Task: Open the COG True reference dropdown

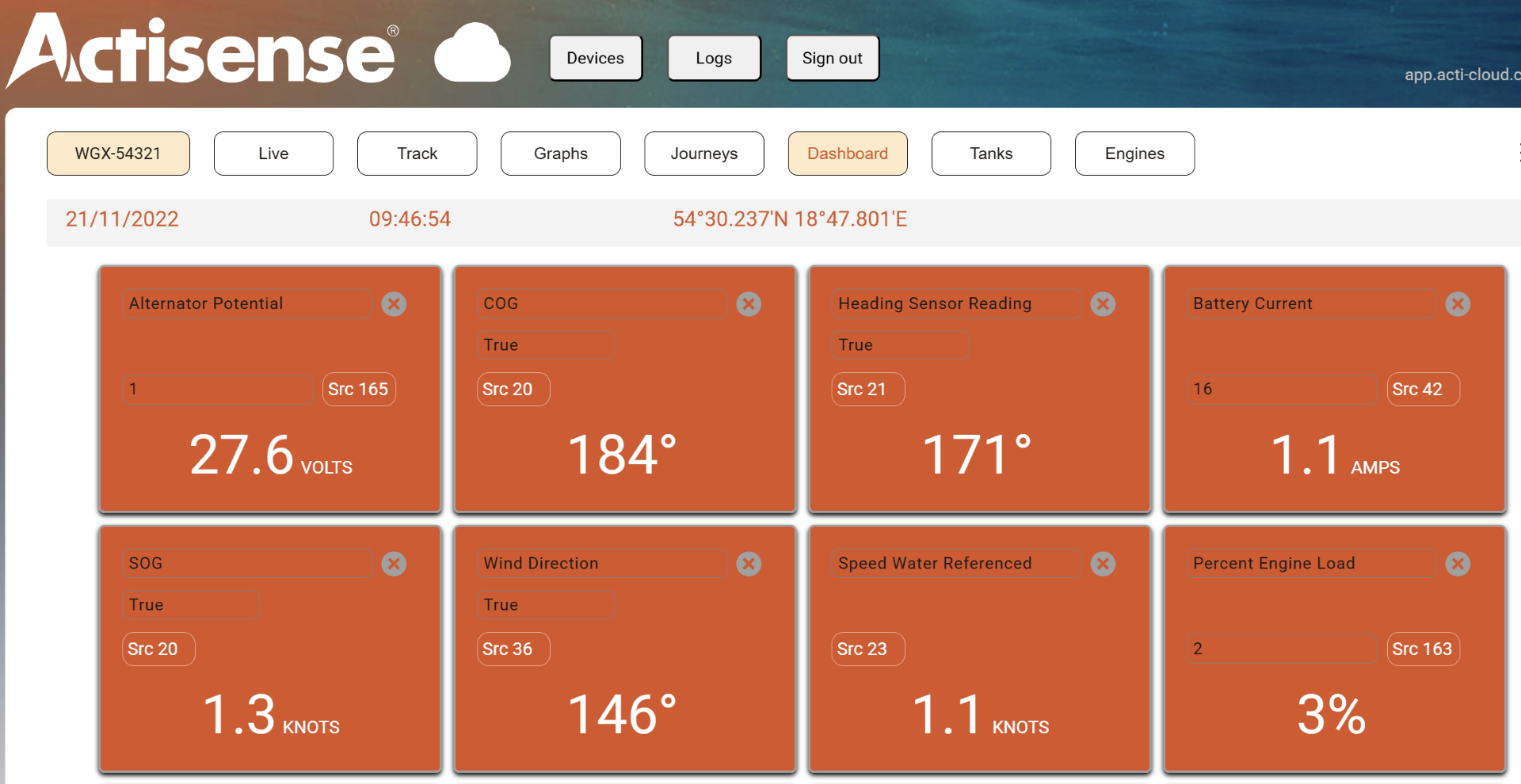Action: 546,345
